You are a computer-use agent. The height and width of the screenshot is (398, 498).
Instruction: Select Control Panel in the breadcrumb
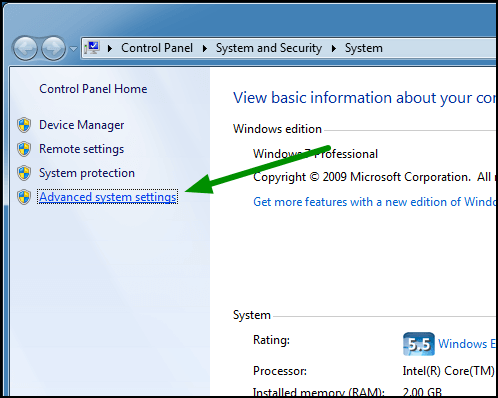[157, 48]
